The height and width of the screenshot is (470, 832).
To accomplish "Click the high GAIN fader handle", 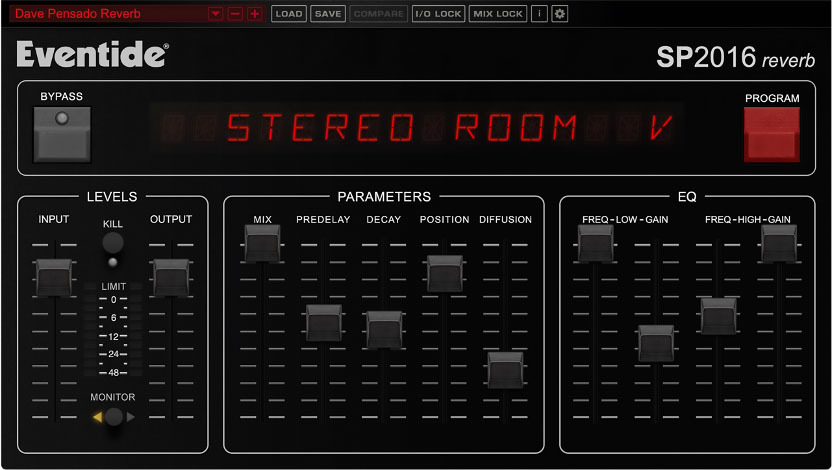I will [779, 243].
